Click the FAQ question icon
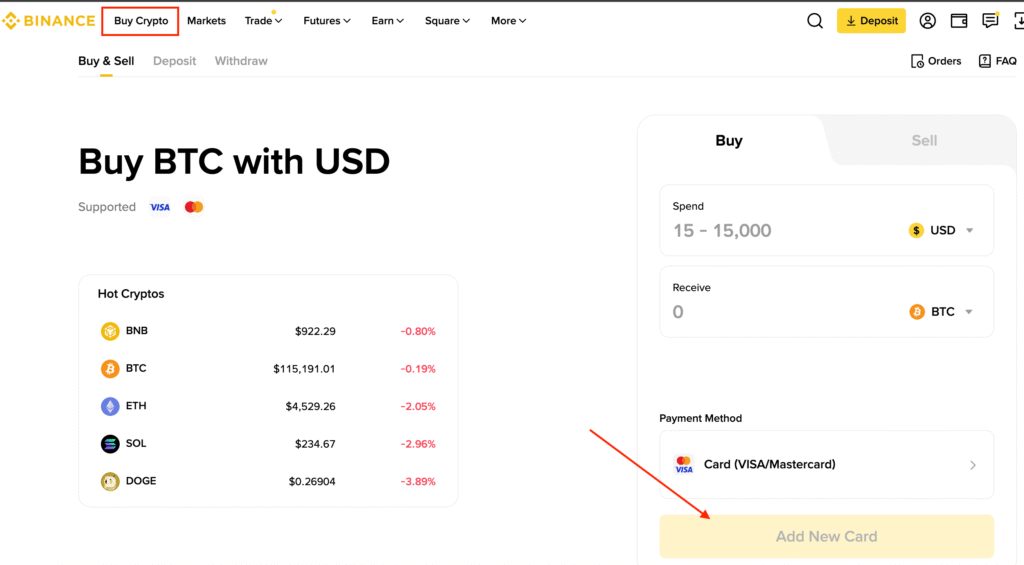1024x565 pixels. [x=985, y=61]
